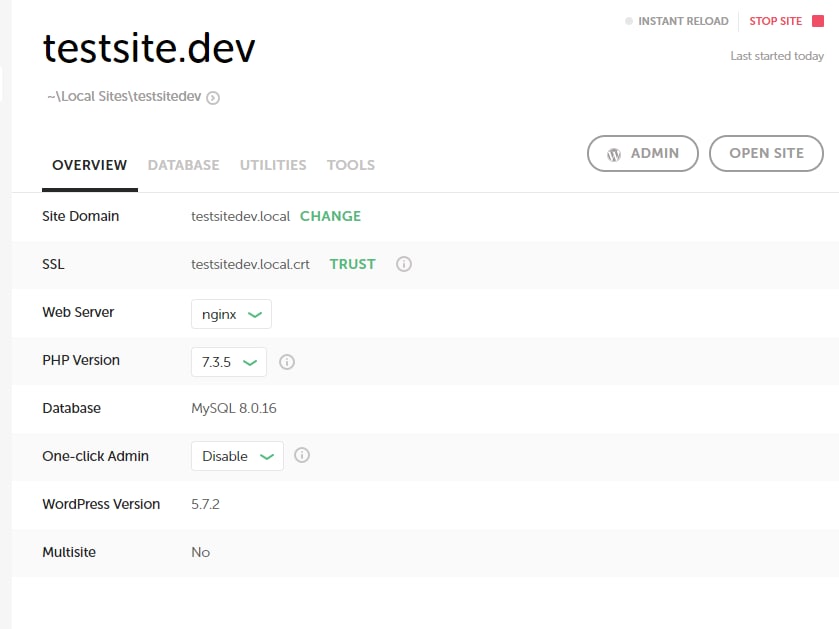This screenshot has height=629, width=839.
Task: Open the PHP Version 7.3.5 dropdown
Action: pos(228,362)
